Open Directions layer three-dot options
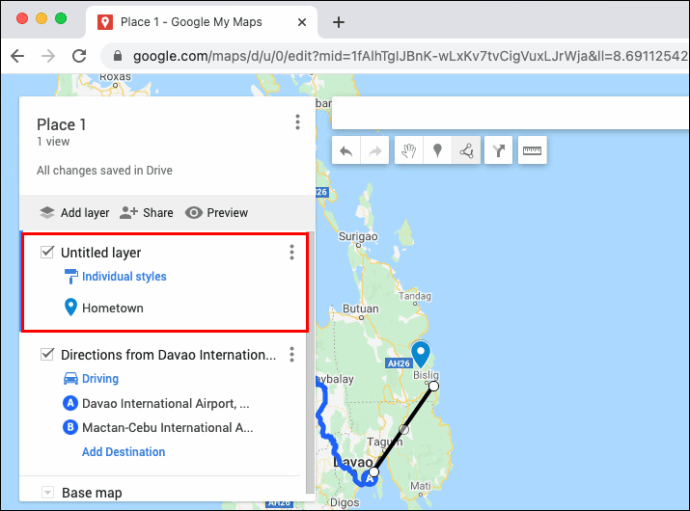 pos(291,355)
